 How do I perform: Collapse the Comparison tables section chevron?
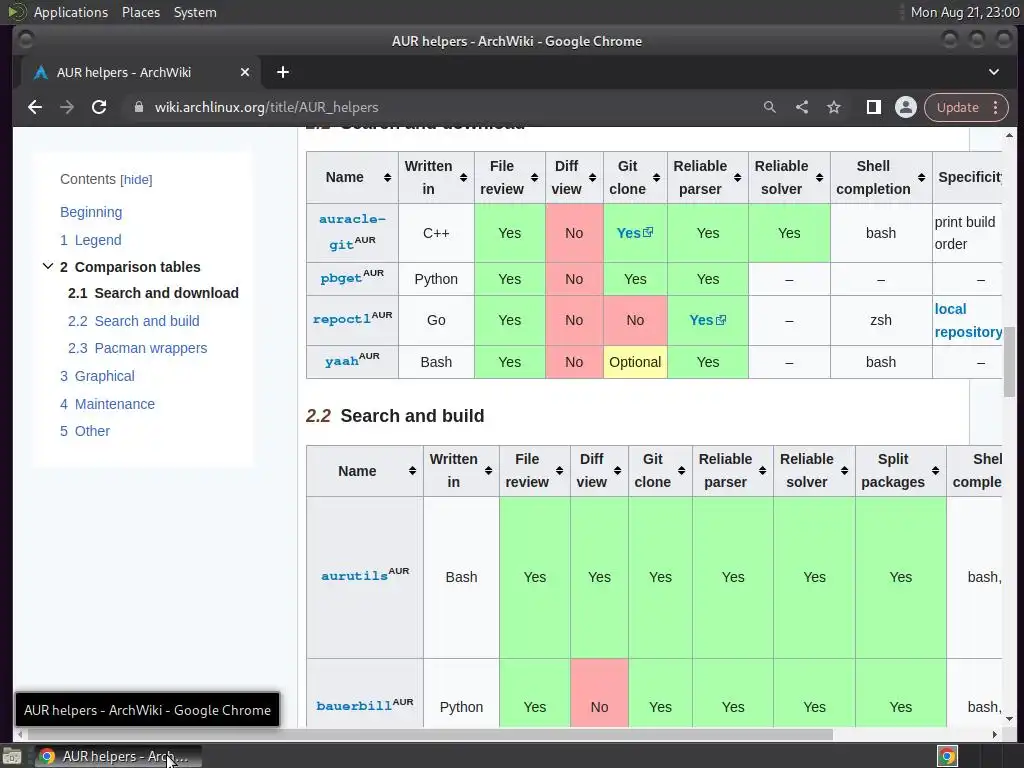pos(48,266)
